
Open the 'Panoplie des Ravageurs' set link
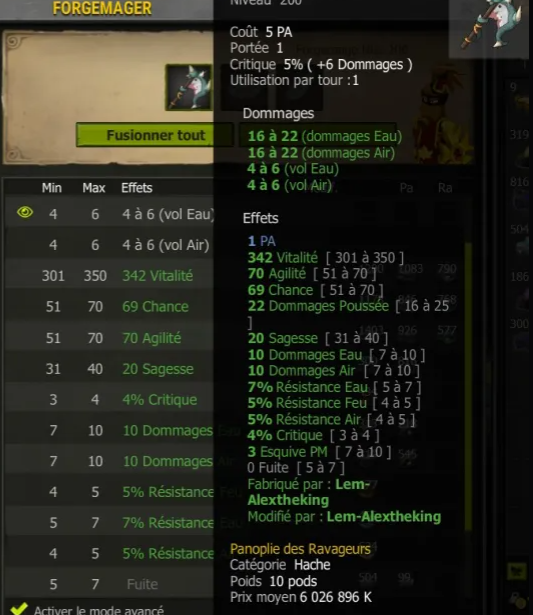click(300, 549)
